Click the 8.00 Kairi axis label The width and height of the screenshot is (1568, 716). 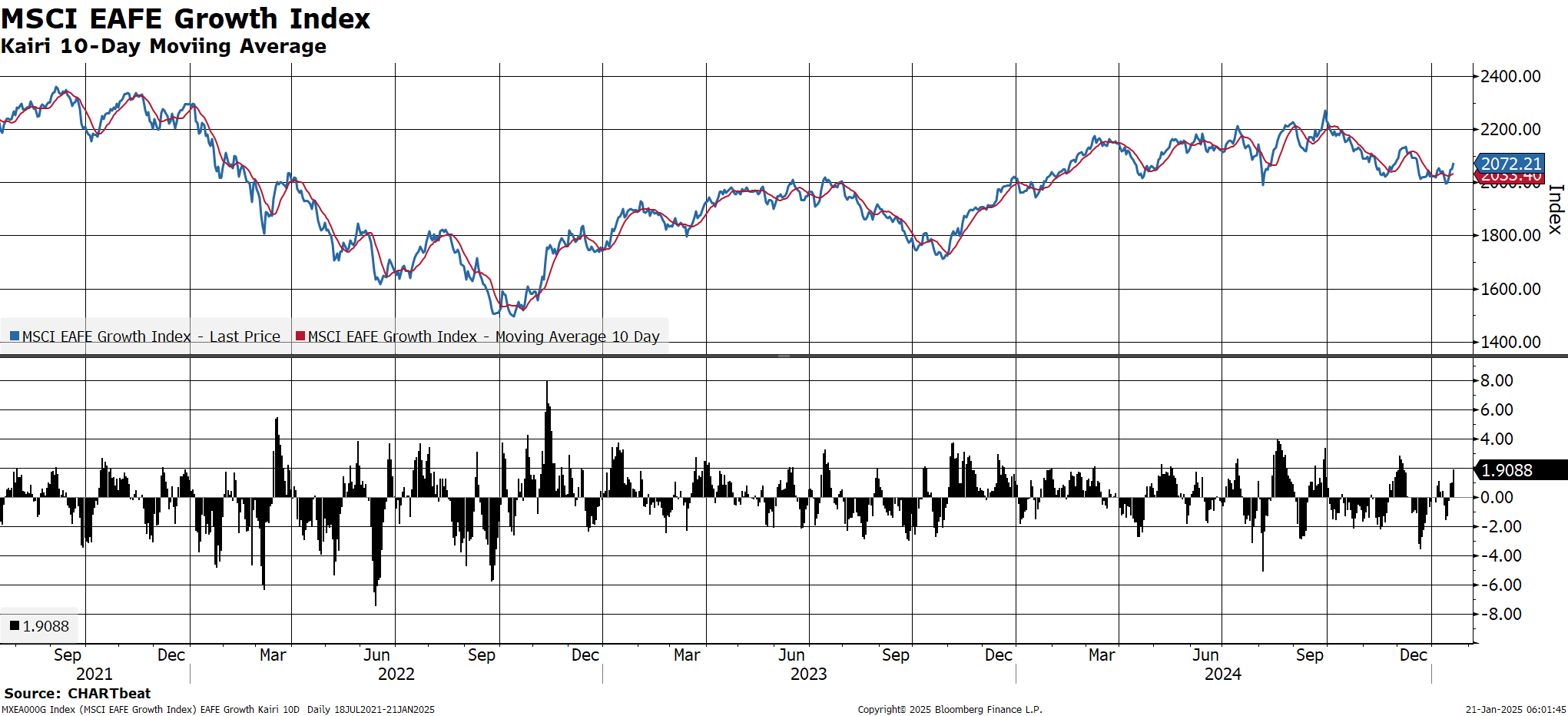click(1497, 380)
